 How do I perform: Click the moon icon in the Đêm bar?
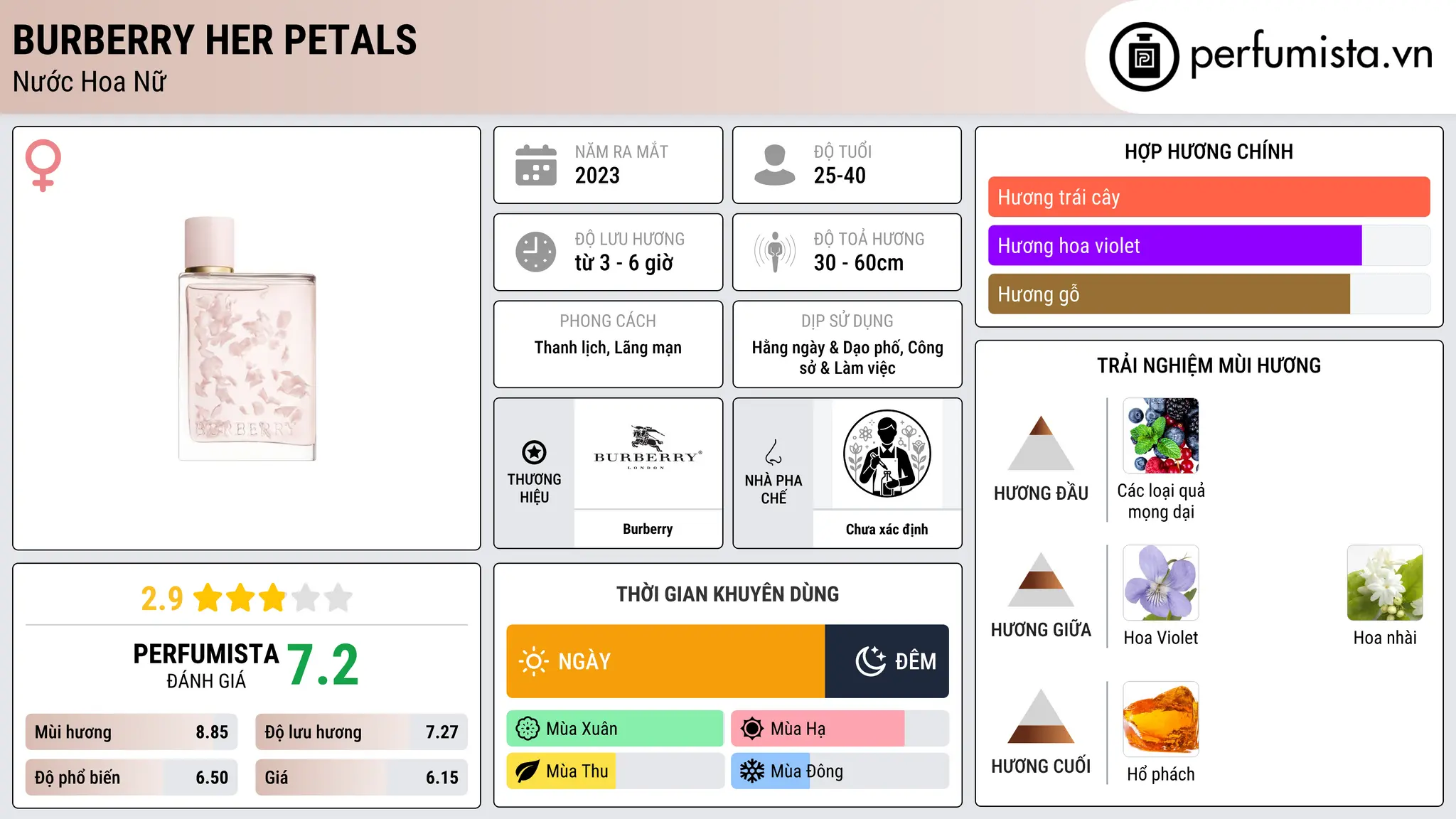pyautogui.click(x=871, y=661)
